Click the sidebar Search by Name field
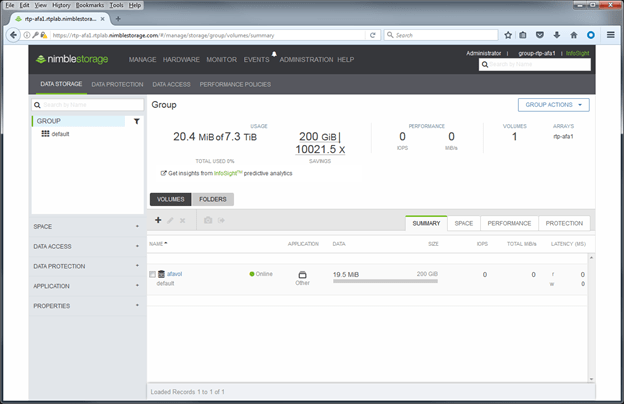Screen dimensions: 624x404 click(88, 105)
